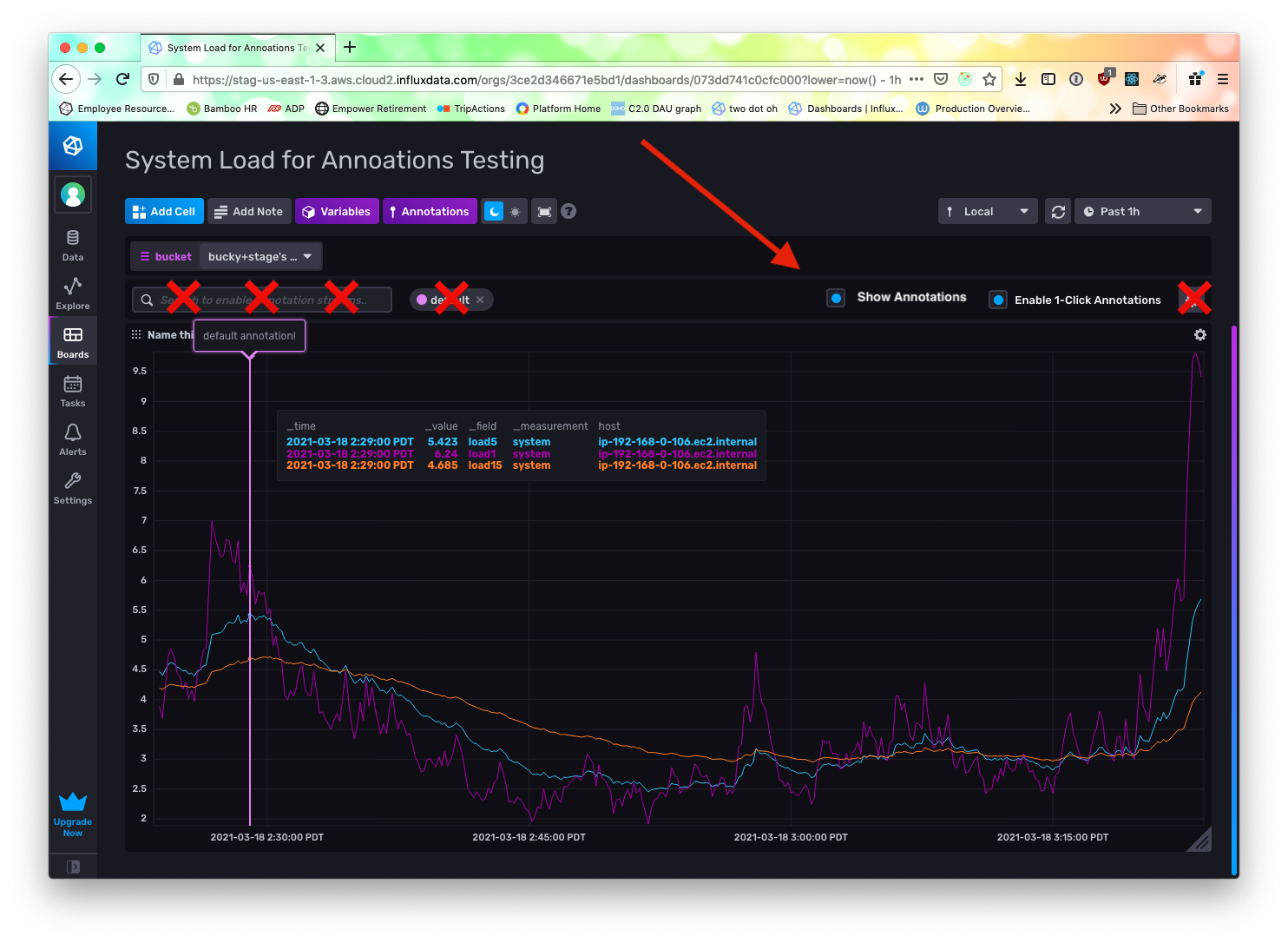
Task: Click the annotation stream search field
Action: coord(260,299)
